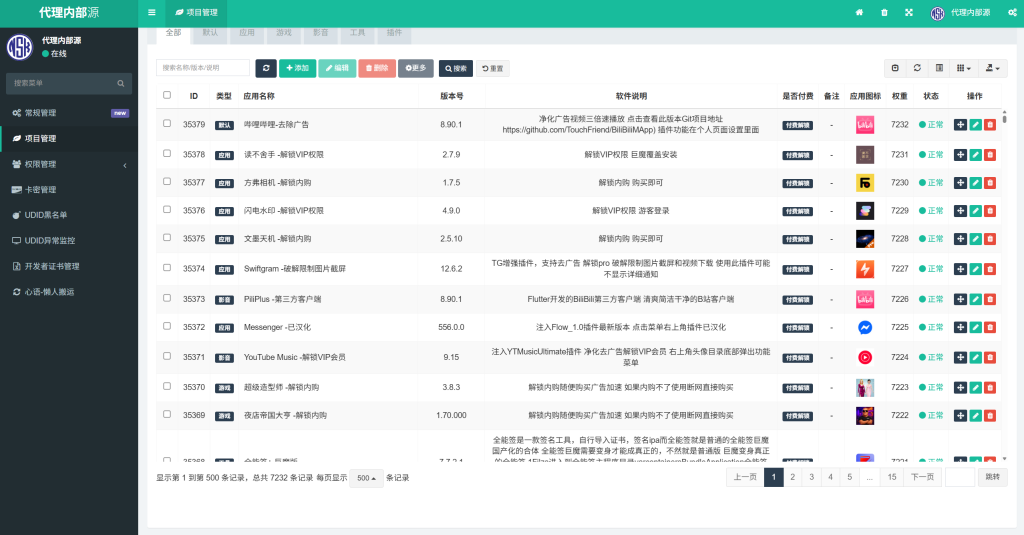1024x535 pixels.
Task: Open the export dropdown in right toolbar
Action: pyautogui.click(x=993, y=68)
